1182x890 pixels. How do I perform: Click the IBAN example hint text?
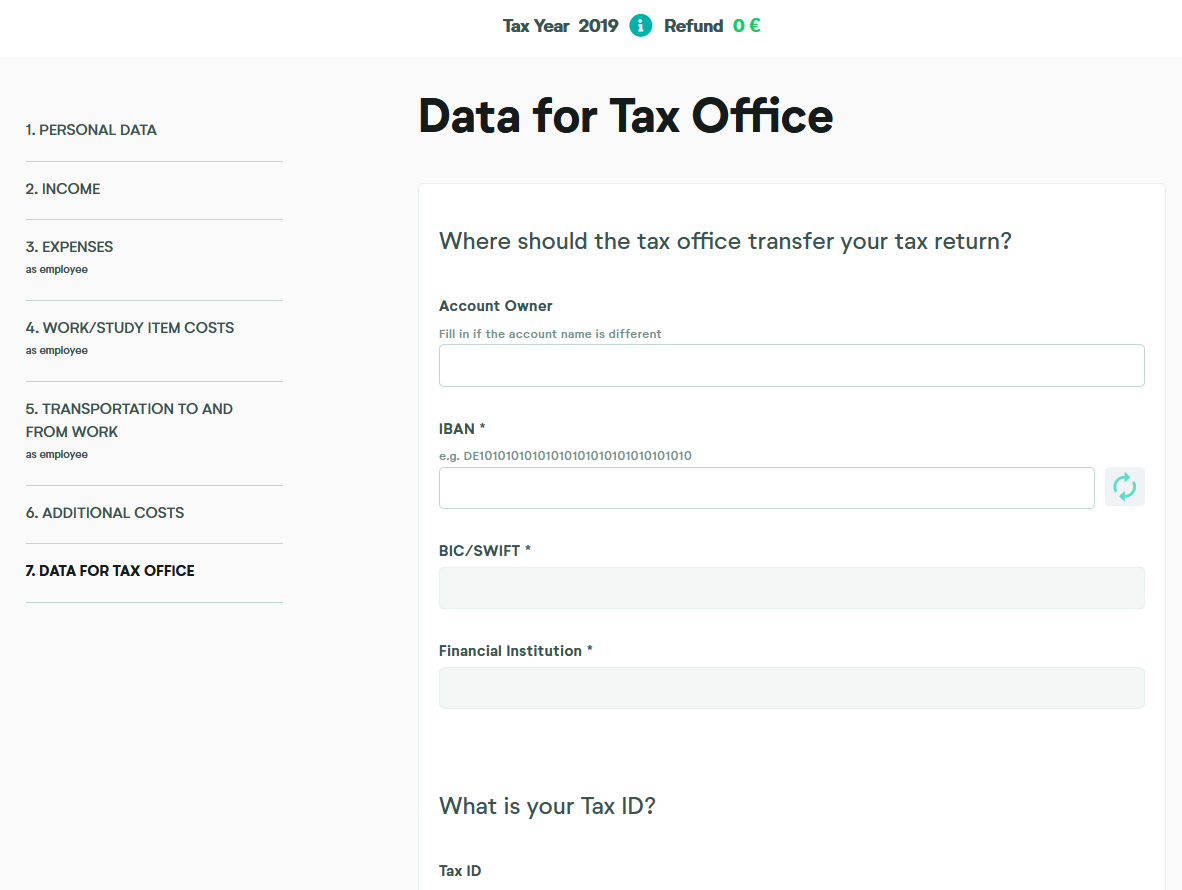coord(566,455)
